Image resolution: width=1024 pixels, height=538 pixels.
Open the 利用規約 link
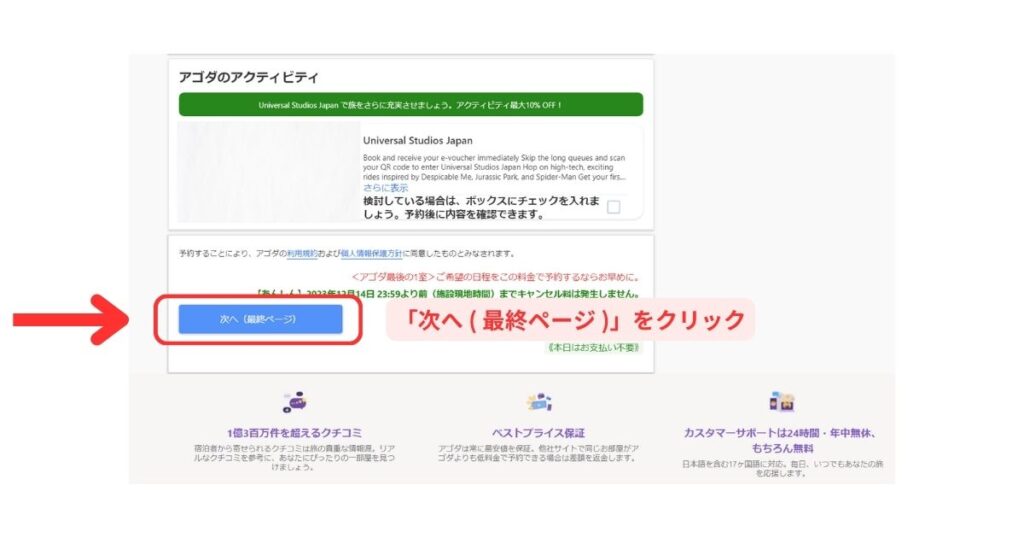point(302,253)
